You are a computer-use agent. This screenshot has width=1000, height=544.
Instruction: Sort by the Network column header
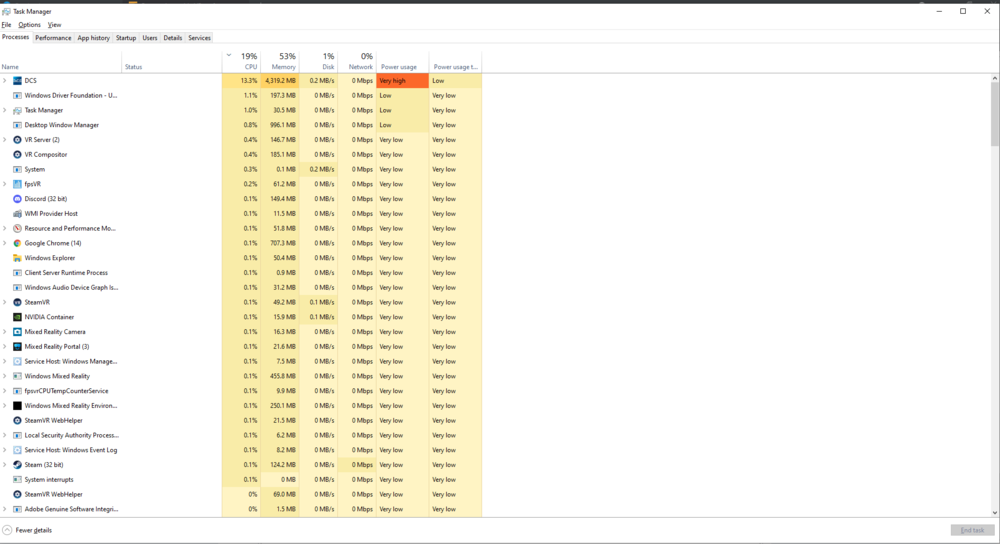(x=357, y=61)
